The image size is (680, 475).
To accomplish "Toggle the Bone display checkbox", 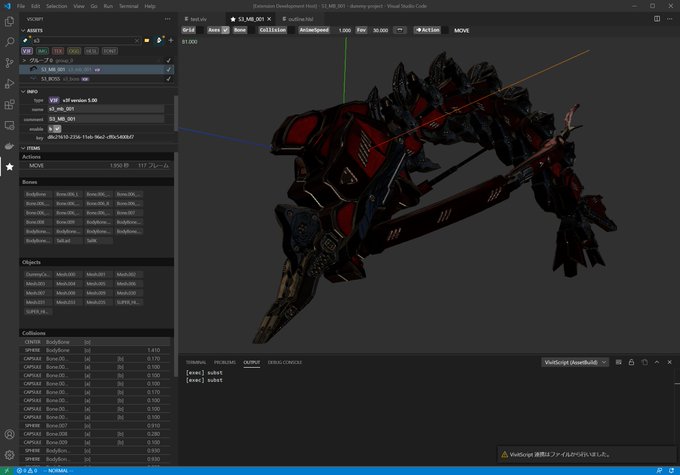I will tap(252, 30).
